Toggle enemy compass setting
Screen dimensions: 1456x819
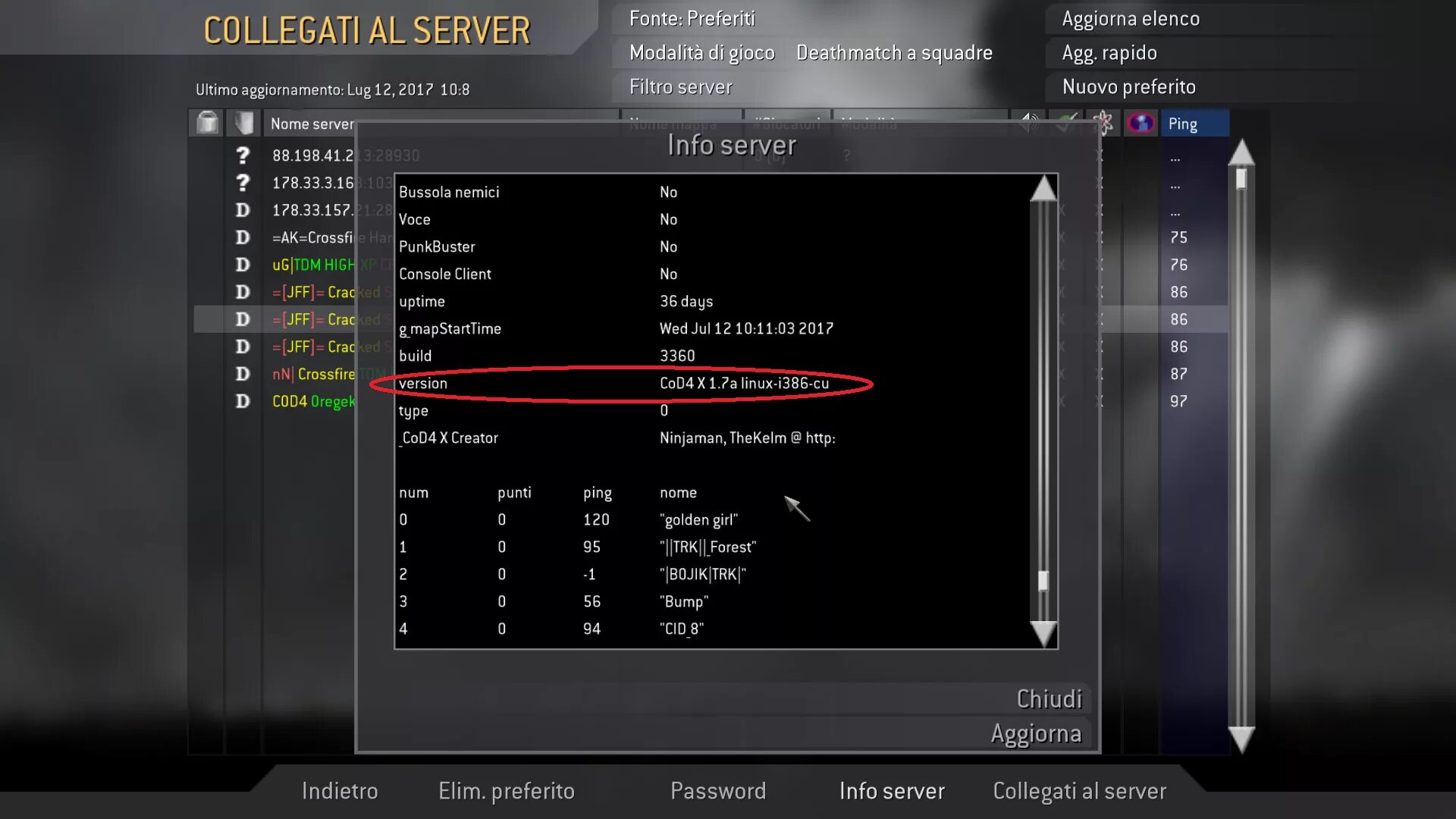[668, 191]
